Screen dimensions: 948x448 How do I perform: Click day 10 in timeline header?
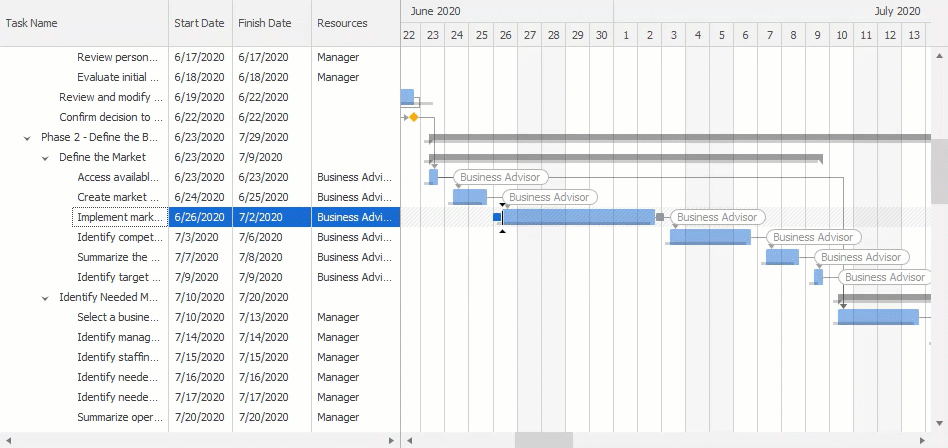[842, 35]
